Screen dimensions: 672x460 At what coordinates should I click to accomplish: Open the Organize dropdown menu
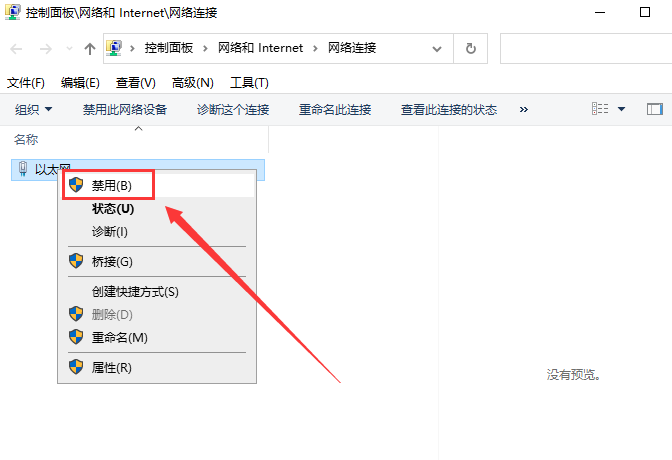(33, 110)
